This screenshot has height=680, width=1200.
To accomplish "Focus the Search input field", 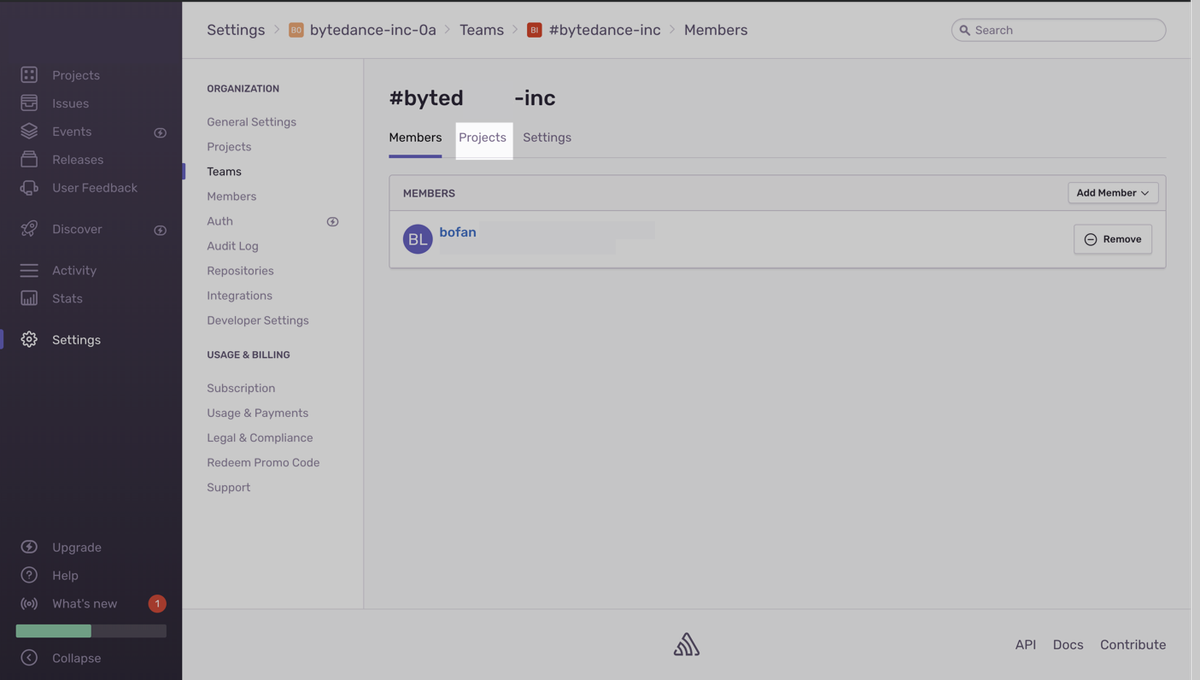I will tap(1059, 30).
